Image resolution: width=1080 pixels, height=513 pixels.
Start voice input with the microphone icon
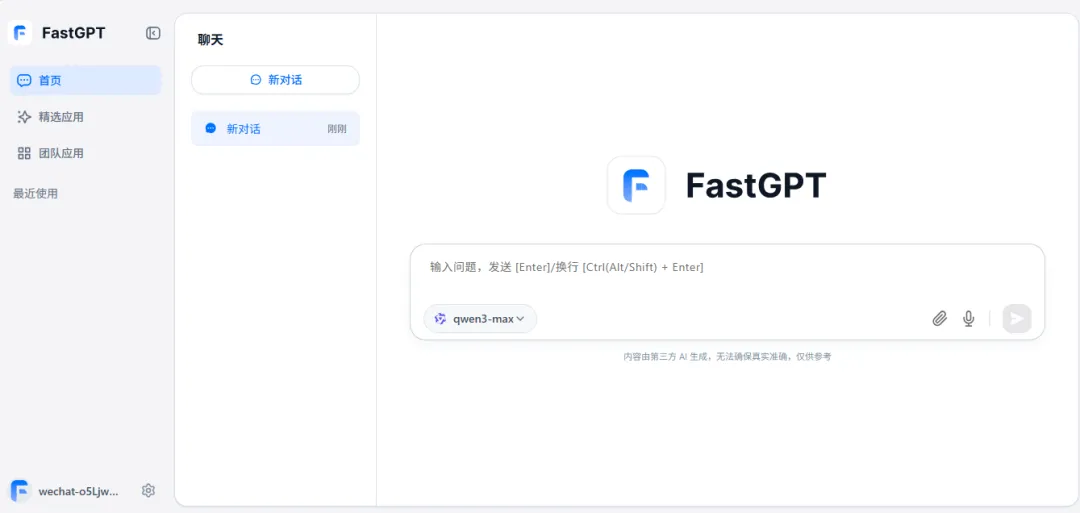click(968, 318)
